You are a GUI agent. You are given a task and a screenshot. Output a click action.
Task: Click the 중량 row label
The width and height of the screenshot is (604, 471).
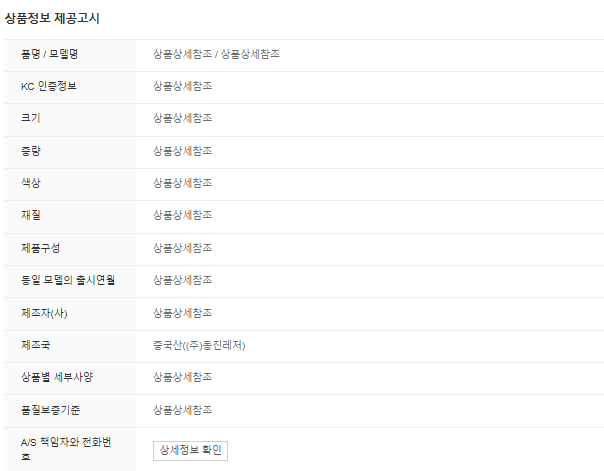pyautogui.click(x=30, y=151)
